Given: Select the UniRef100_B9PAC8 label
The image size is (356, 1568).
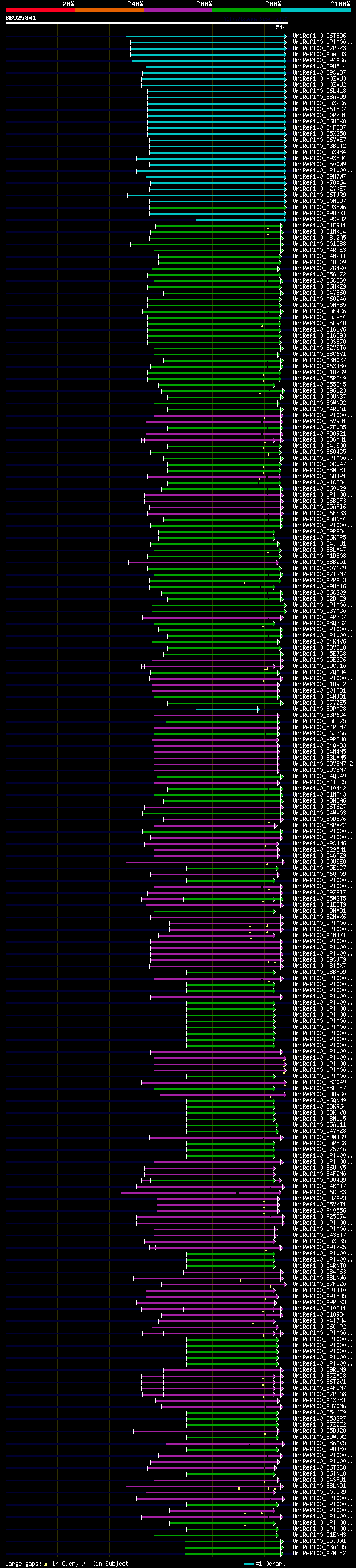Looking at the screenshot, I should click(x=319, y=709).
